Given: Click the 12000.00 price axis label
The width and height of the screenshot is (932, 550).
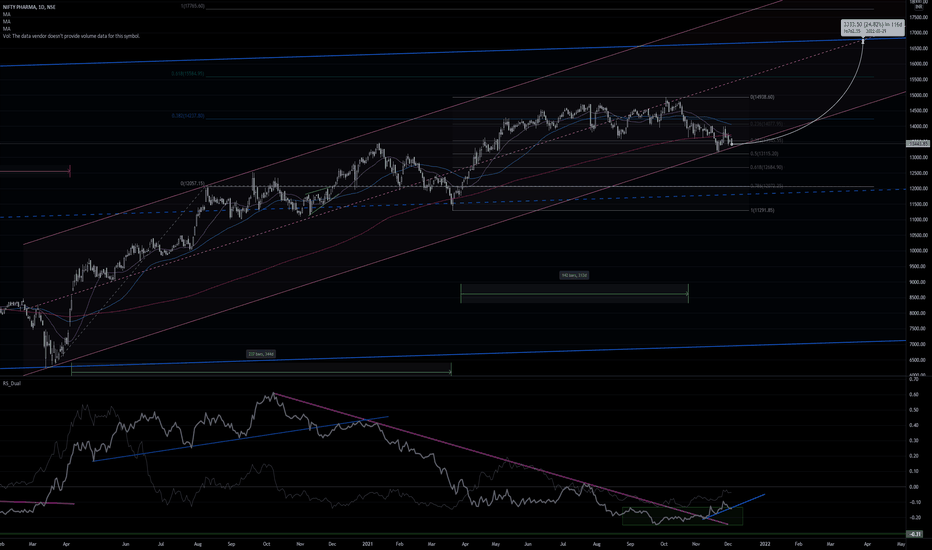Looking at the screenshot, I should tap(918, 188).
